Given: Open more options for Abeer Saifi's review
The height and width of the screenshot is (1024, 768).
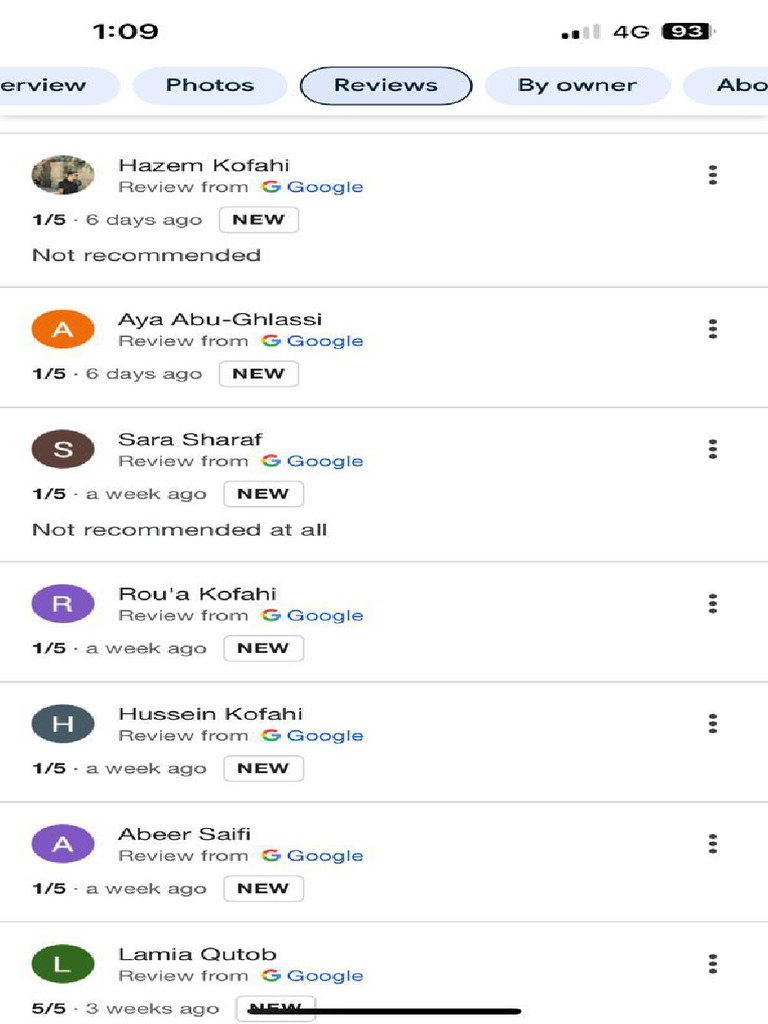Looking at the screenshot, I should coord(712,844).
